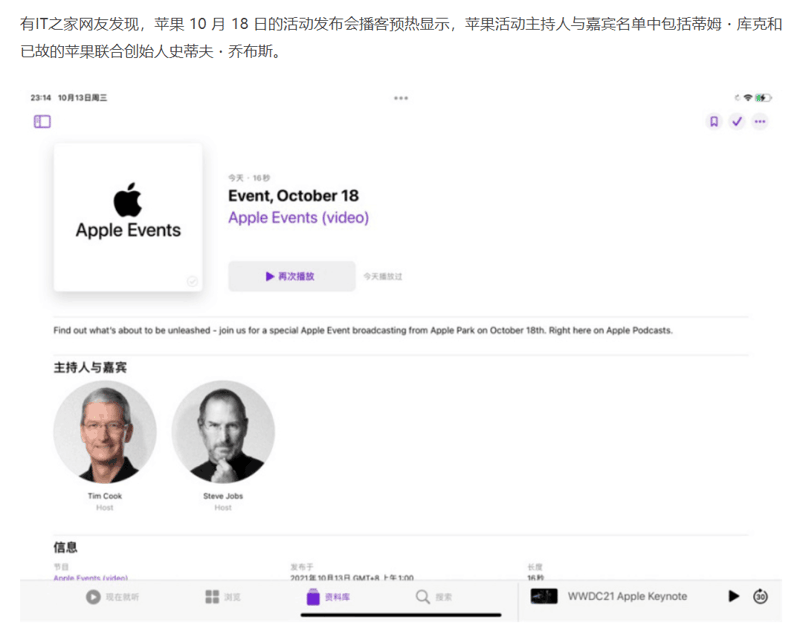Click the 今天播放过 played status text
Screen dimensions: 800x640
[383, 276]
